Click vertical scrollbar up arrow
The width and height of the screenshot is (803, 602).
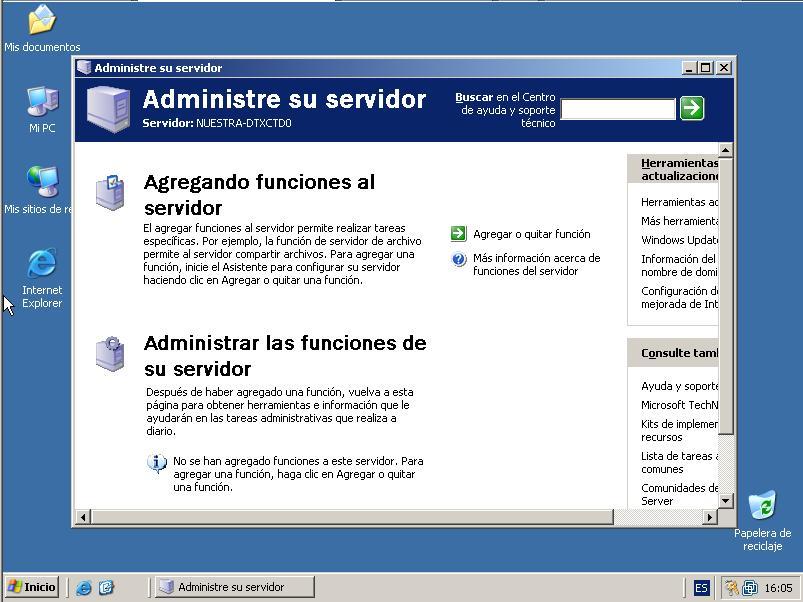click(x=725, y=150)
